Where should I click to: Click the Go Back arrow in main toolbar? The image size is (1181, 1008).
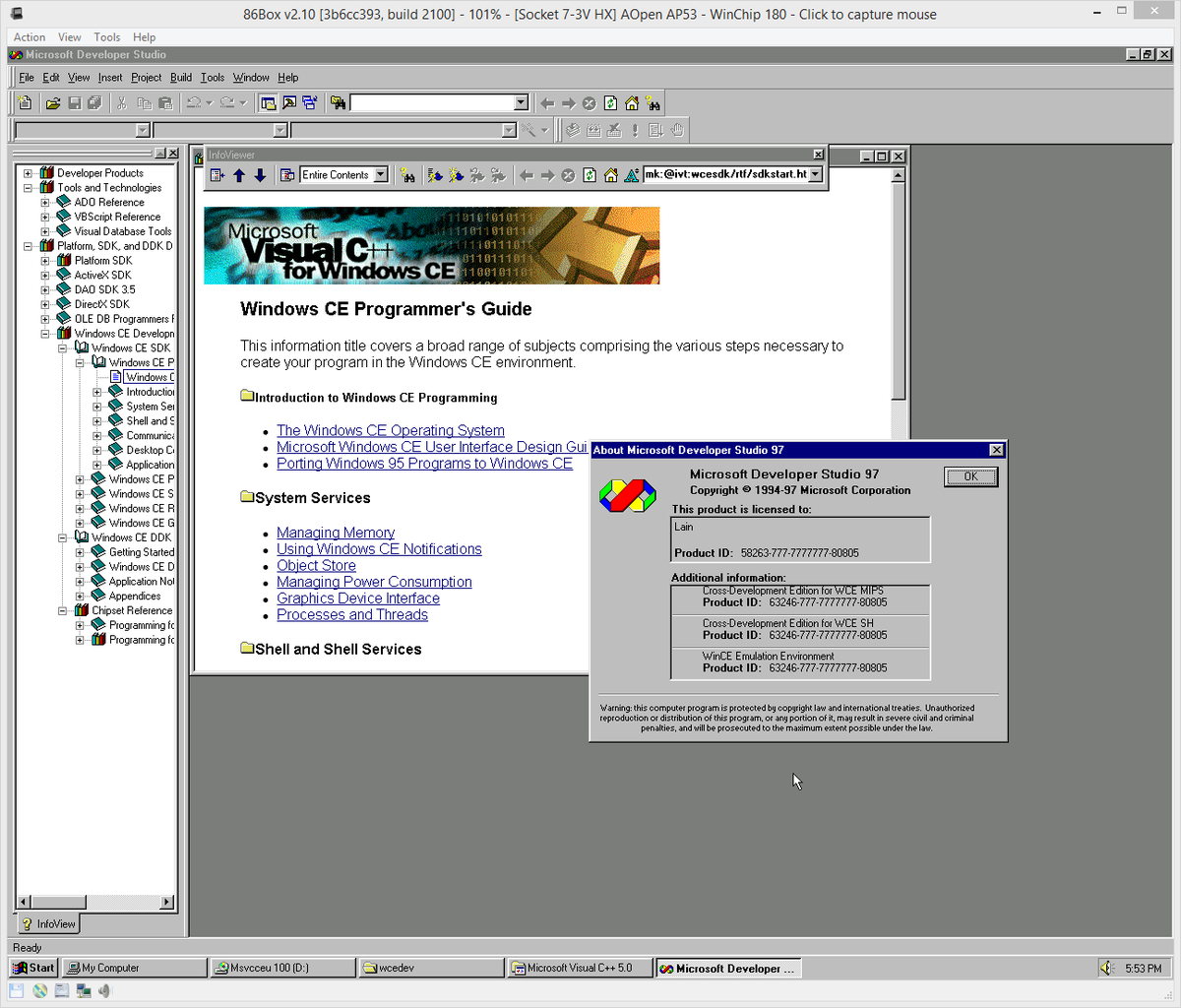[x=547, y=103]
